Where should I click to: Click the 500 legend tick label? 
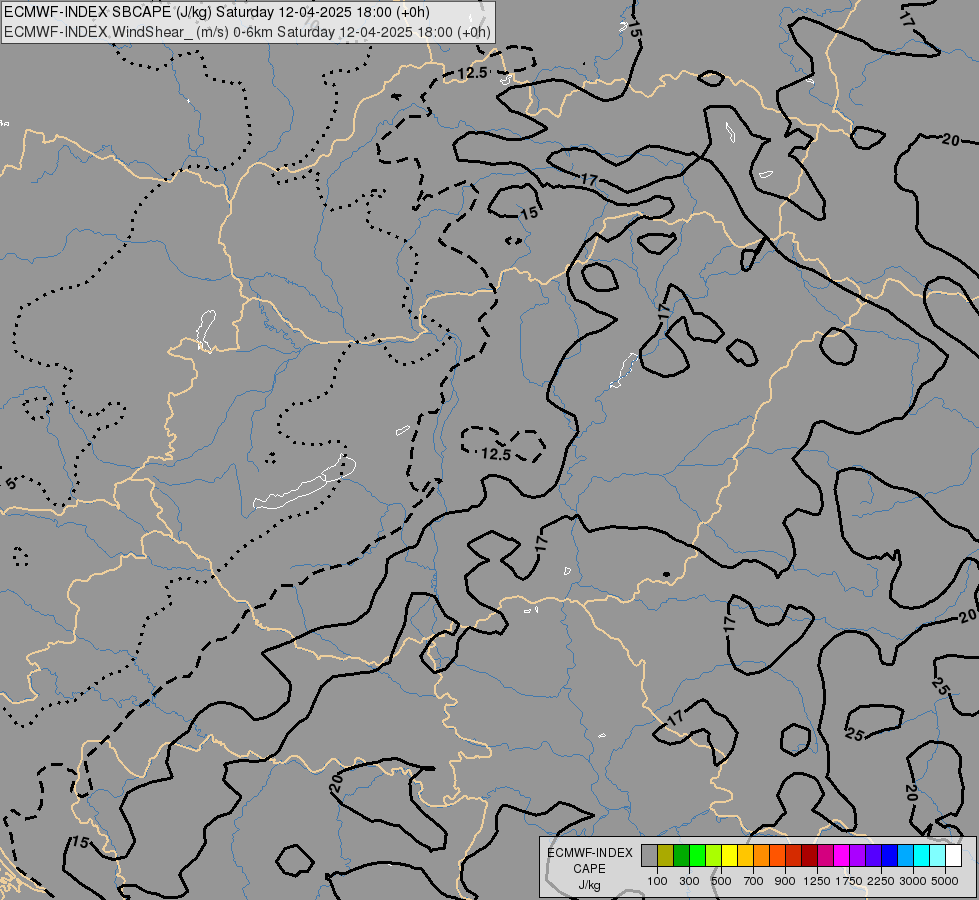722,881
